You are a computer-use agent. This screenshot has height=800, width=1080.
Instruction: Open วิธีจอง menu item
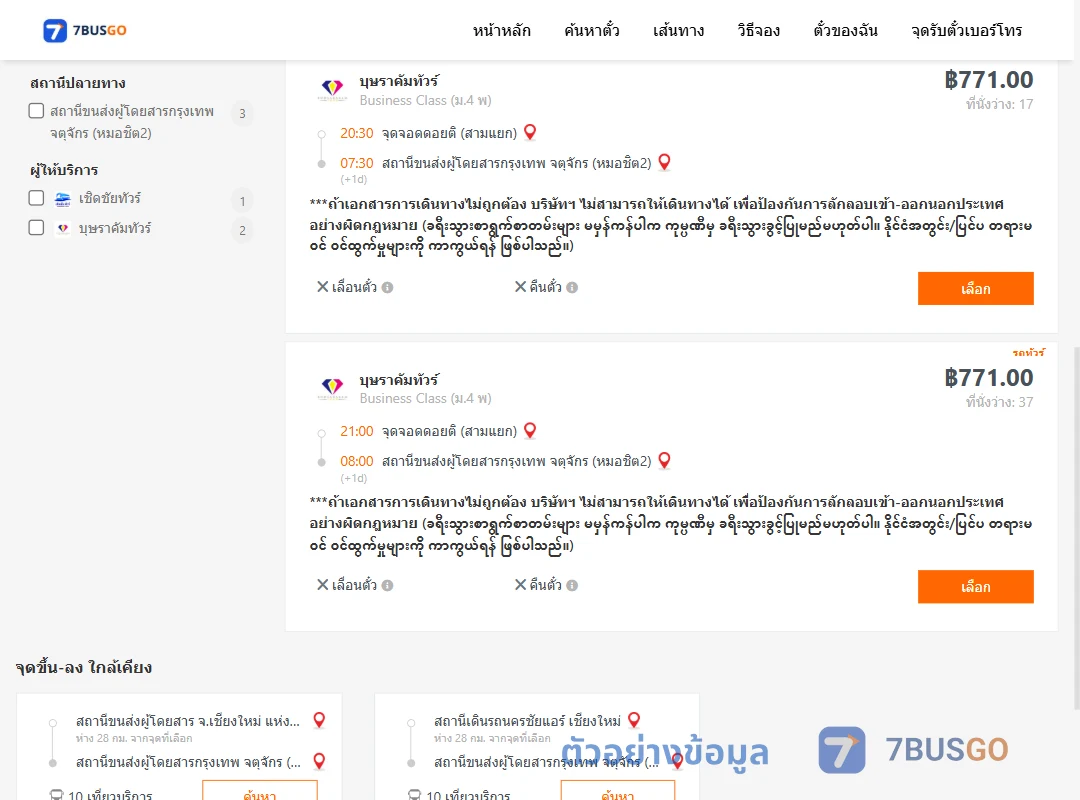(x=758, y=30)
